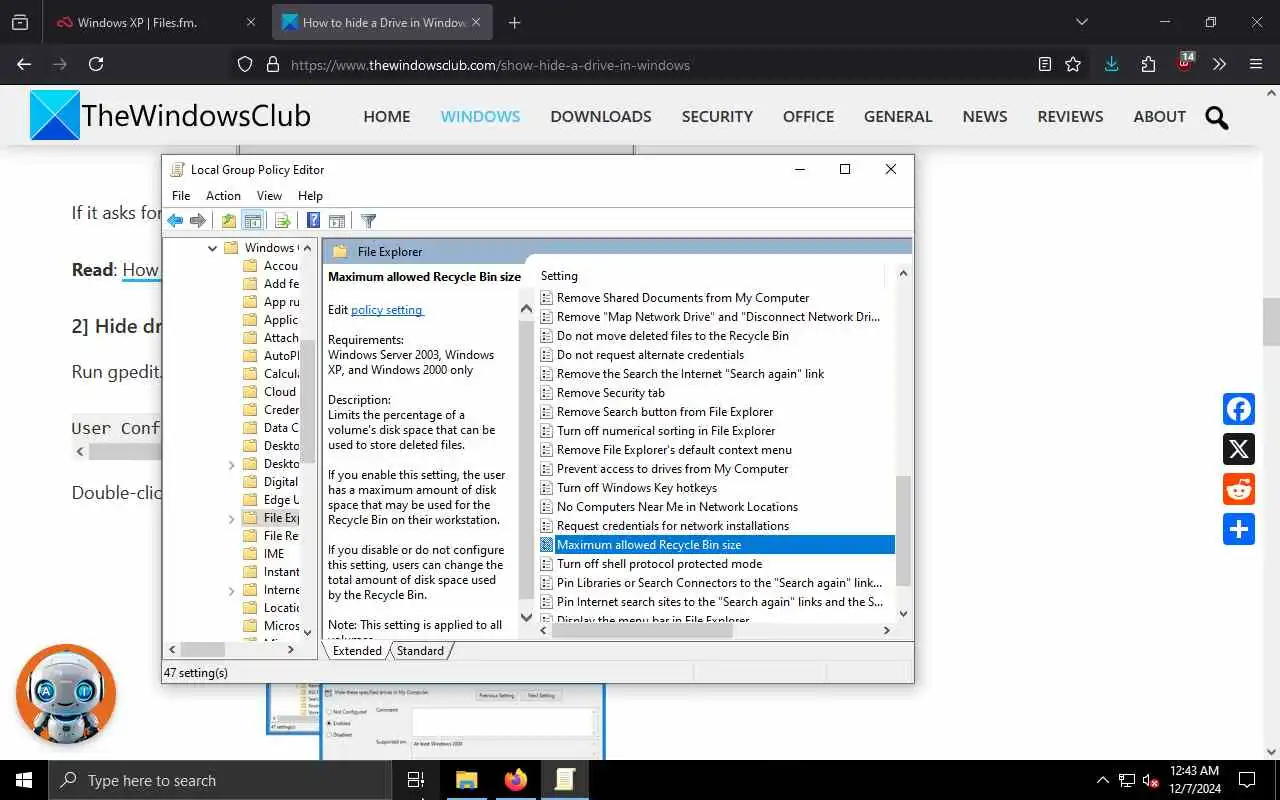
Task: Toggle the Show/Hide Action Pane toolbar icon
Action: [x=337, y=221]
